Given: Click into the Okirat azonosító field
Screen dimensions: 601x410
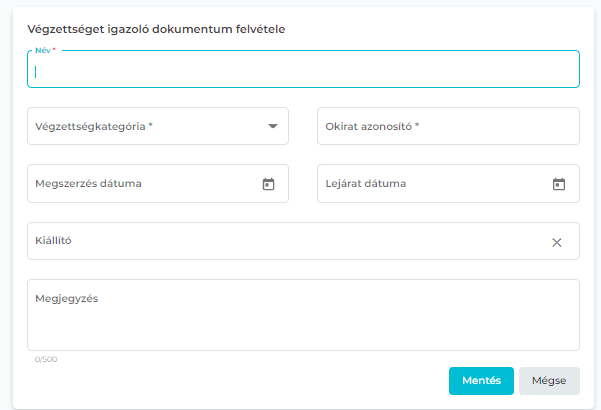Looking at the screenshot, I should click(x=448, y=127).
